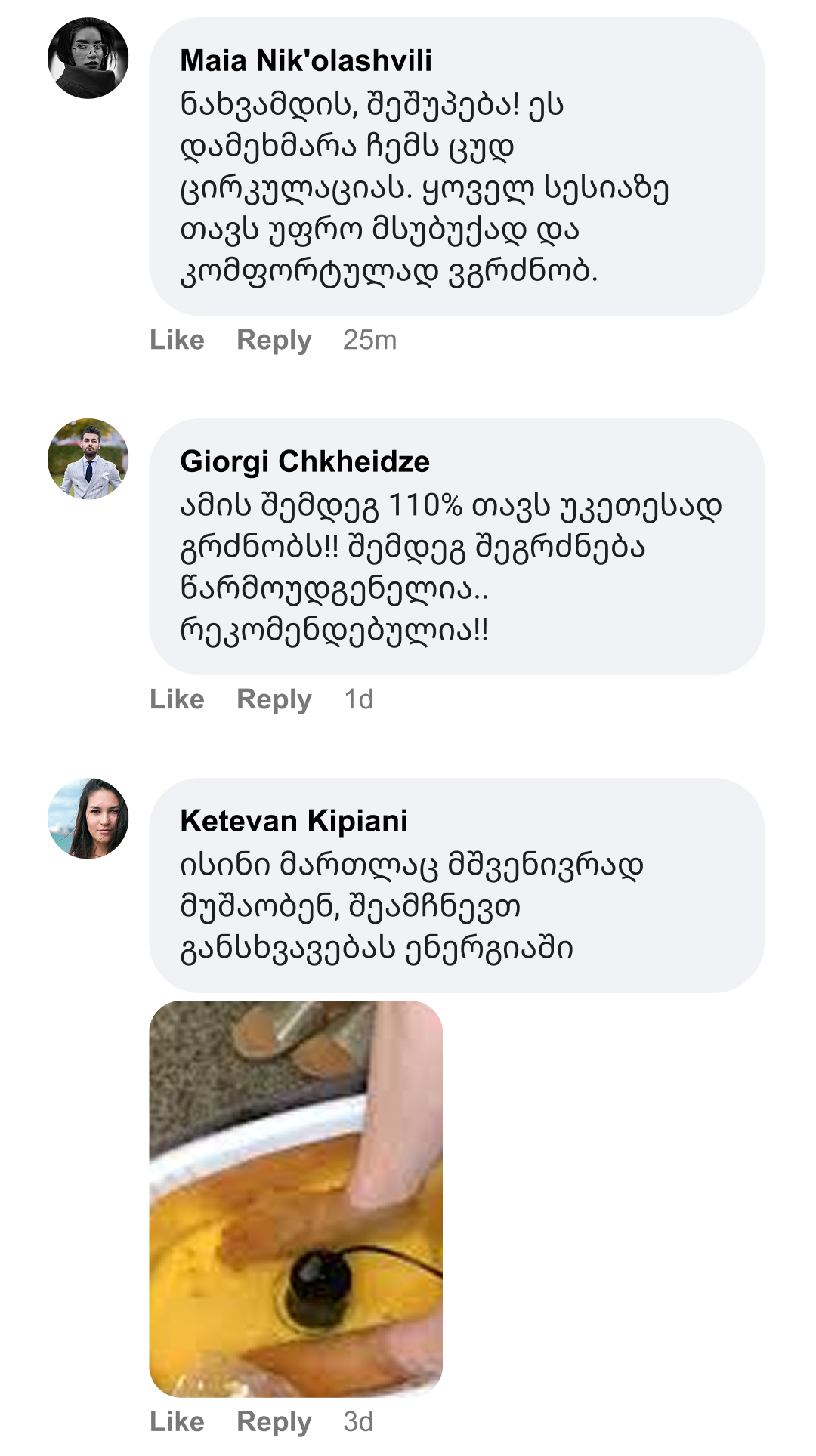Click the Ketevan Kipiani name link

coord(294,821)
